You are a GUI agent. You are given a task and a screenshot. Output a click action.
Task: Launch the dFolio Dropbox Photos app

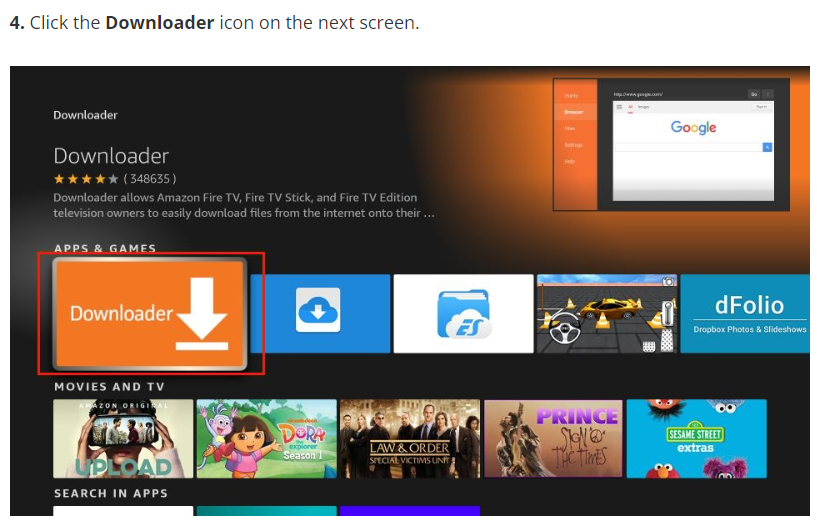[x=748, y=313]
